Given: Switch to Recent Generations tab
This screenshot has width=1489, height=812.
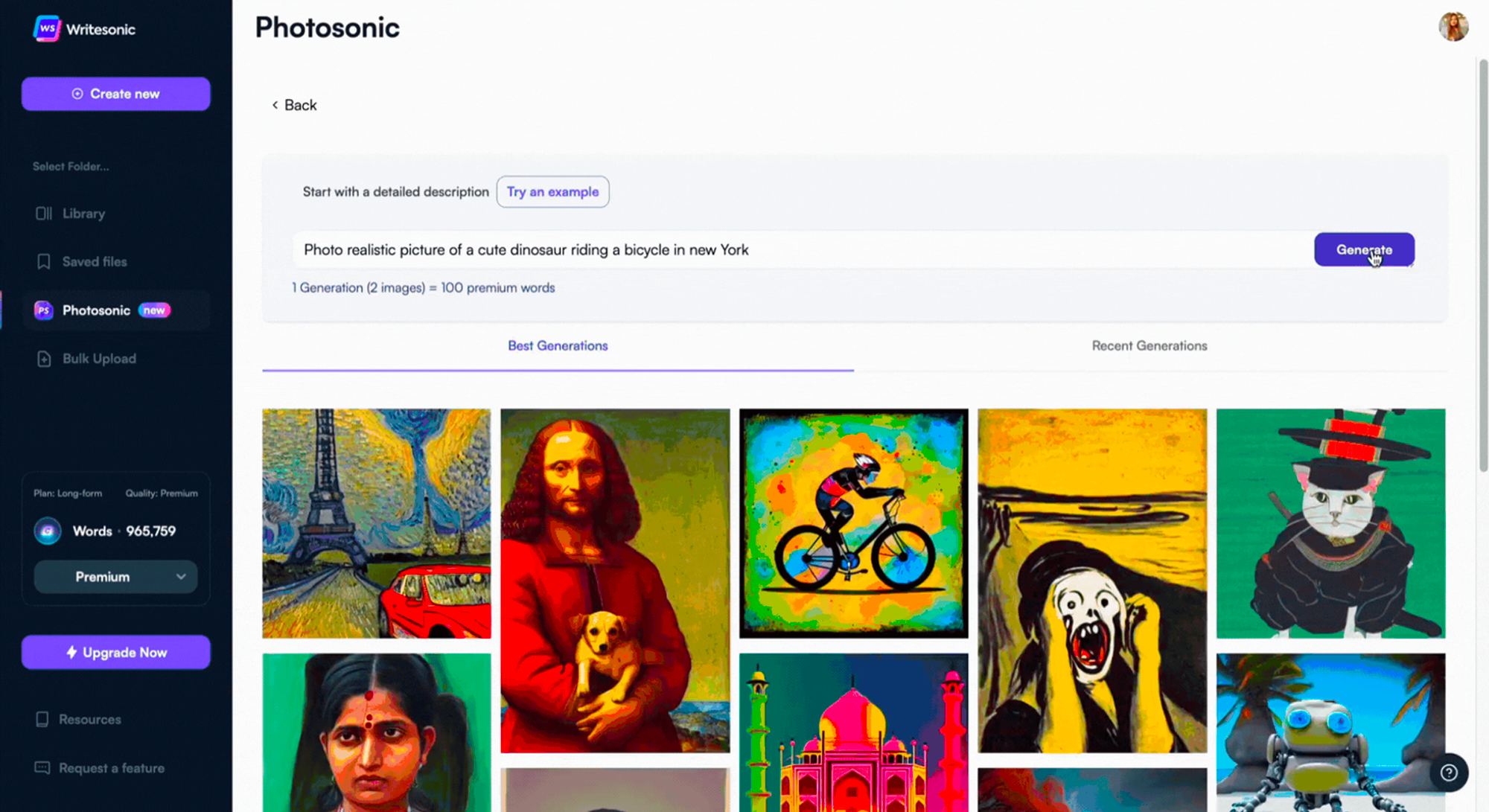Looking at the screenshot, I should pos(1149,345).
